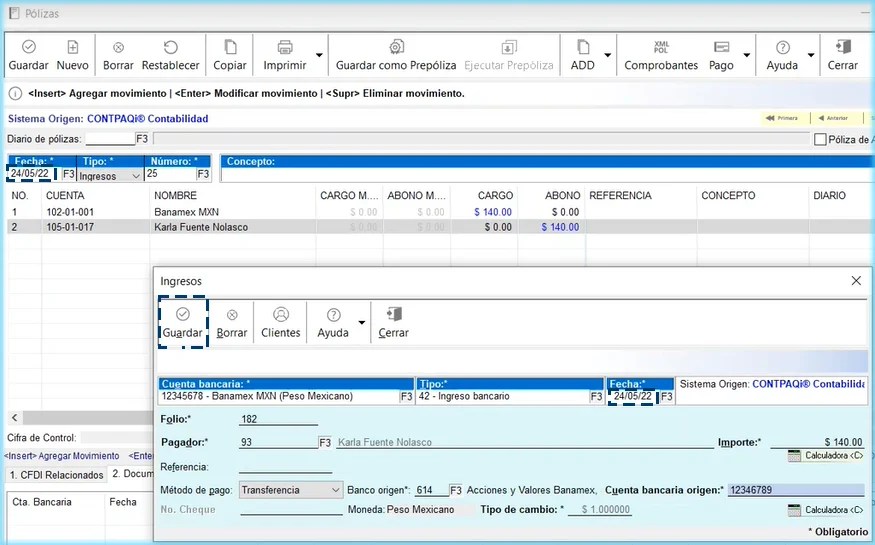This screenshot has height=545, width=875.
Task: Open Calculadora below the Importe field
Action: click(825, 456)
